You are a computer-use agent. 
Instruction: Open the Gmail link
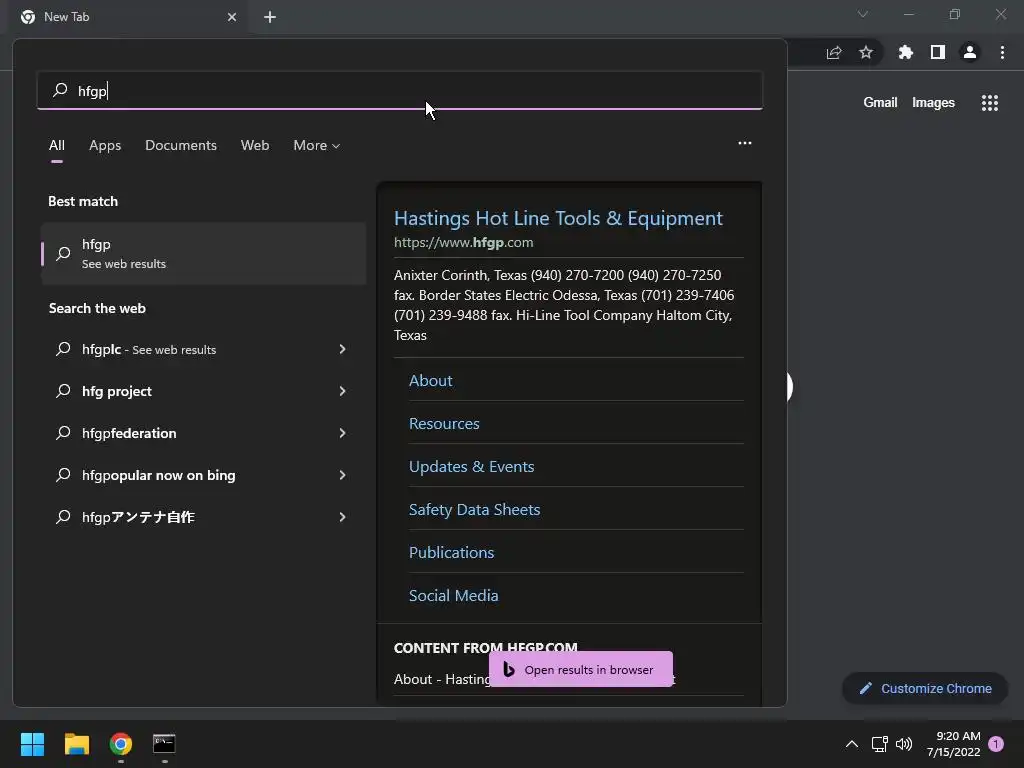tap(880, 103)
